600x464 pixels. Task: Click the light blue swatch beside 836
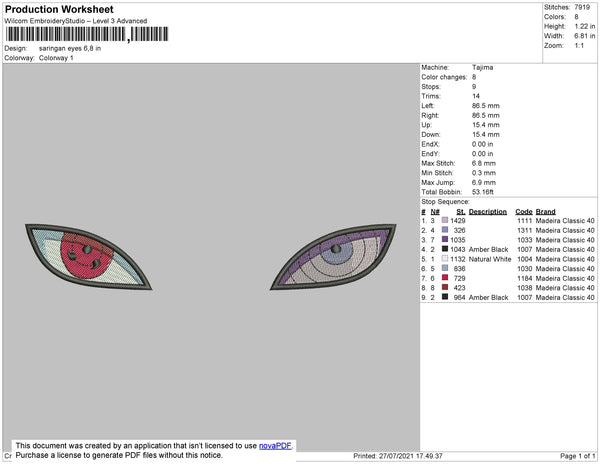point(445,268)
